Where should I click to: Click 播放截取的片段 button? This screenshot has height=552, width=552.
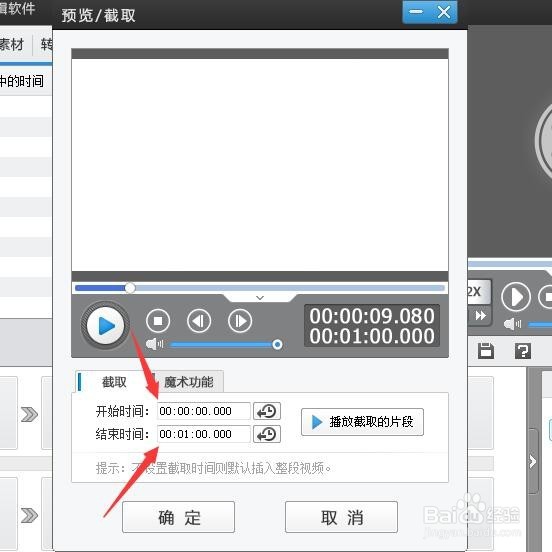point(362,422)
